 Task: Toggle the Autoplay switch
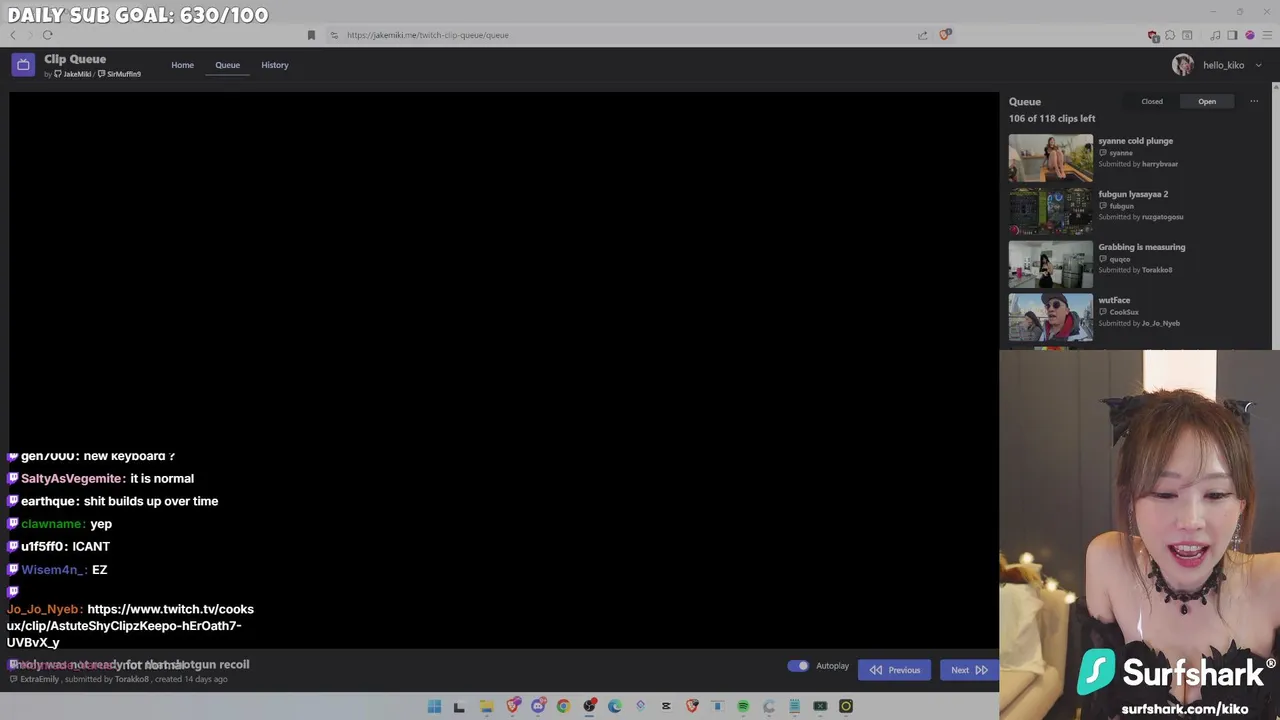coord(798,666)
